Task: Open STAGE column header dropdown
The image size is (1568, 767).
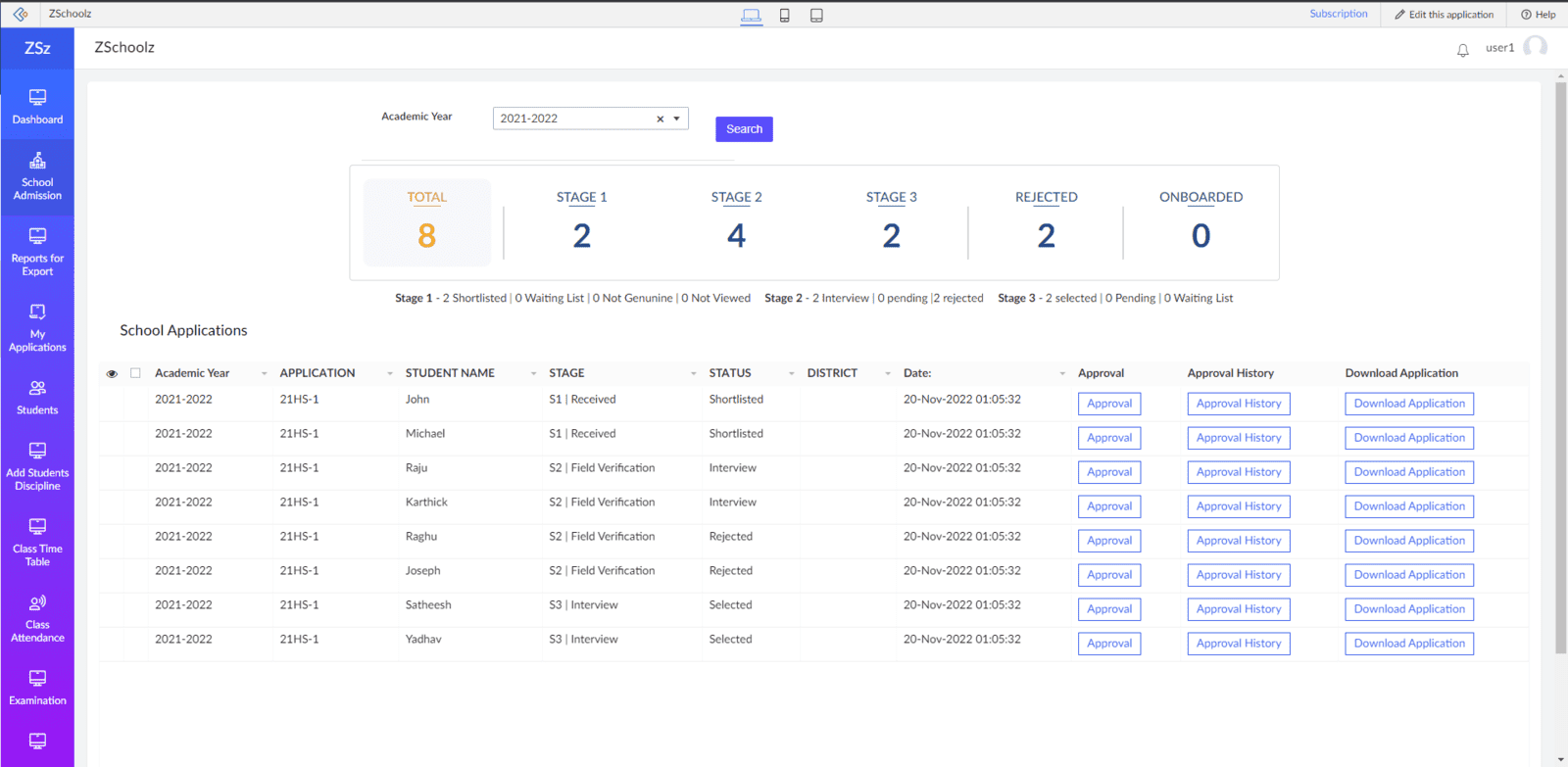Action: [693, 373]
